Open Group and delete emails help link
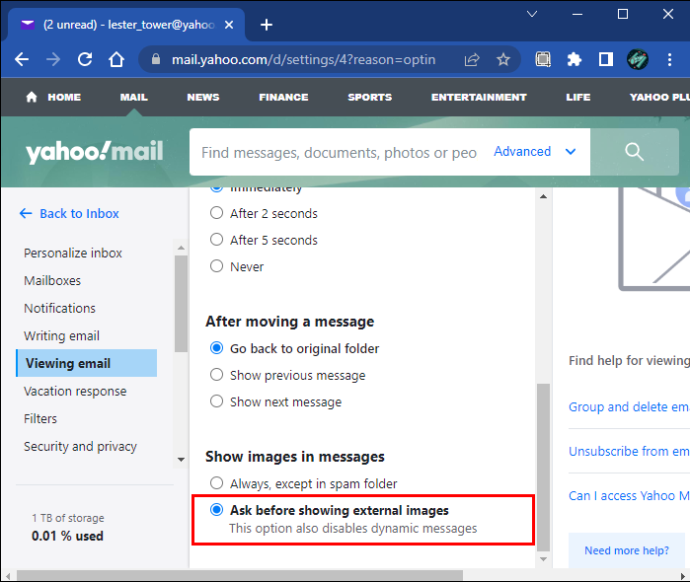690x582 pixels. tap(629, 407)
